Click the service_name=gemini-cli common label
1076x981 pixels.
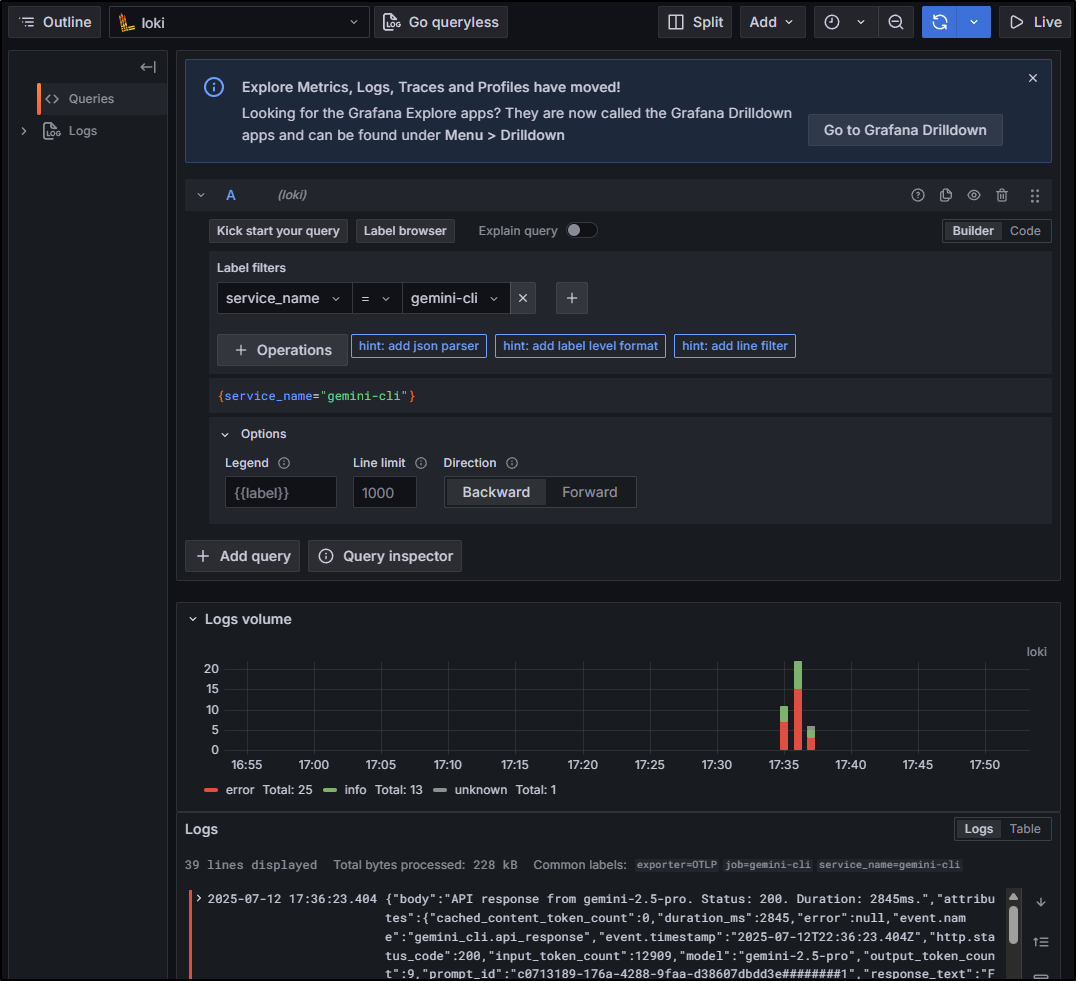pyautogui.click(x=889, y=865)
